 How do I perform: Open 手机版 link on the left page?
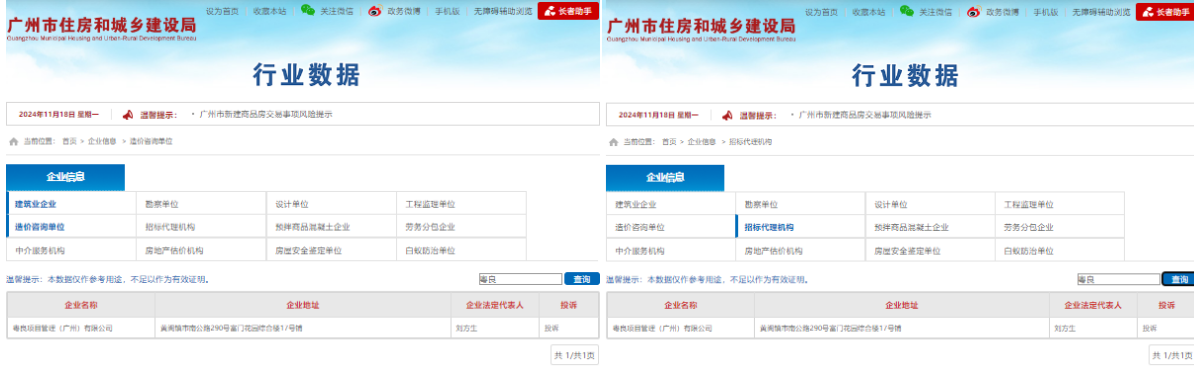click(448, 11)
